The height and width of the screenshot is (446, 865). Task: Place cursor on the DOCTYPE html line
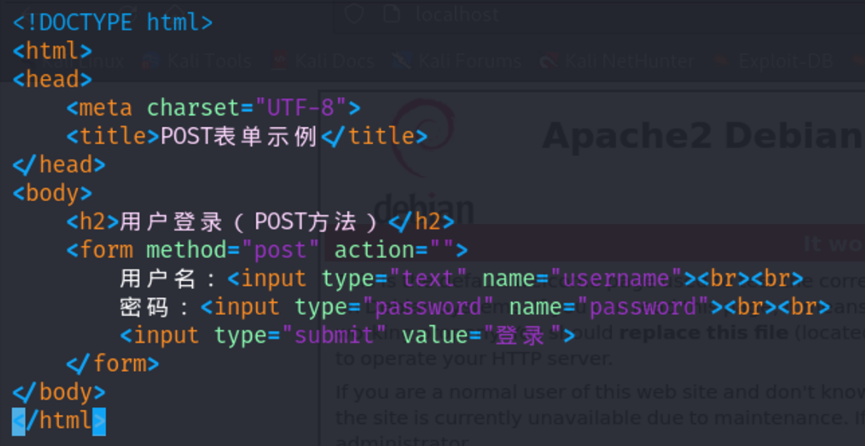click(112, 22)
